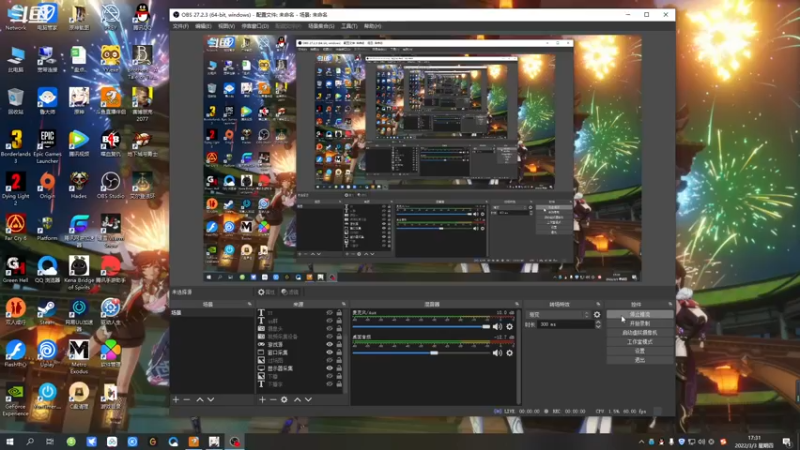
Task: Mute the 桌面音频 speaker icon
Action: point(497,353)
